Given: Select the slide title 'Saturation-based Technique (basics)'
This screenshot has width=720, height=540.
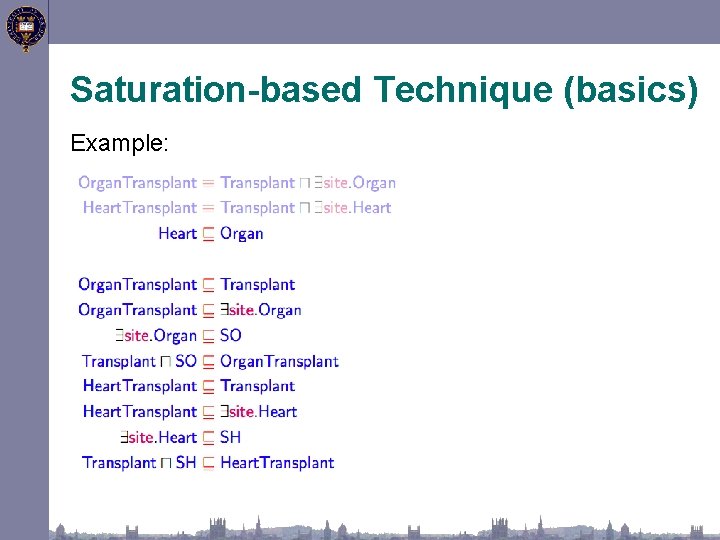Looking at the screenshot, I should [x=384, y=90].
